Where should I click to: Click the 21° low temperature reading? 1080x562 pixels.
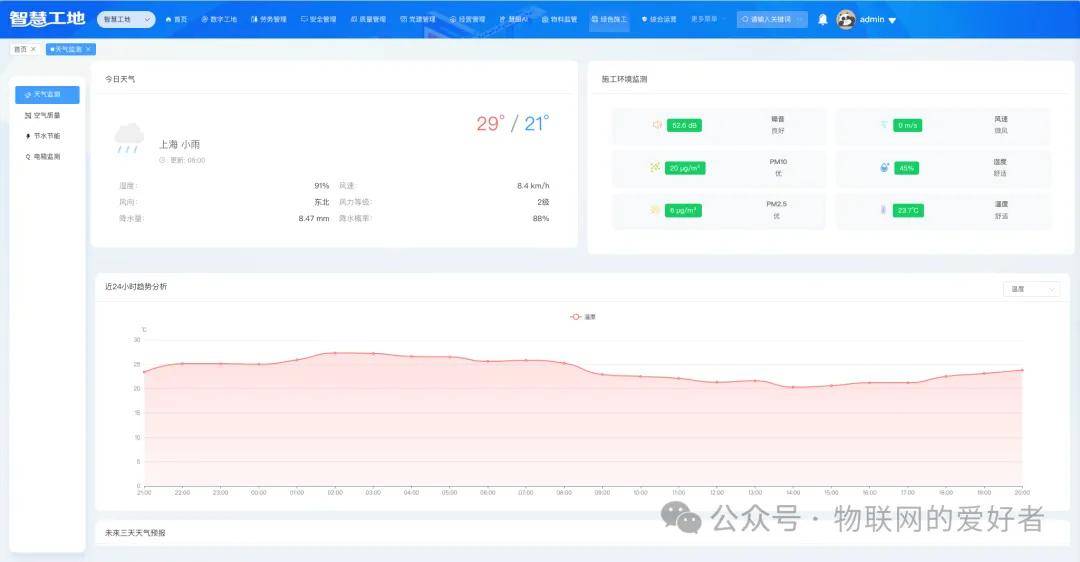[x=537, y=123]
